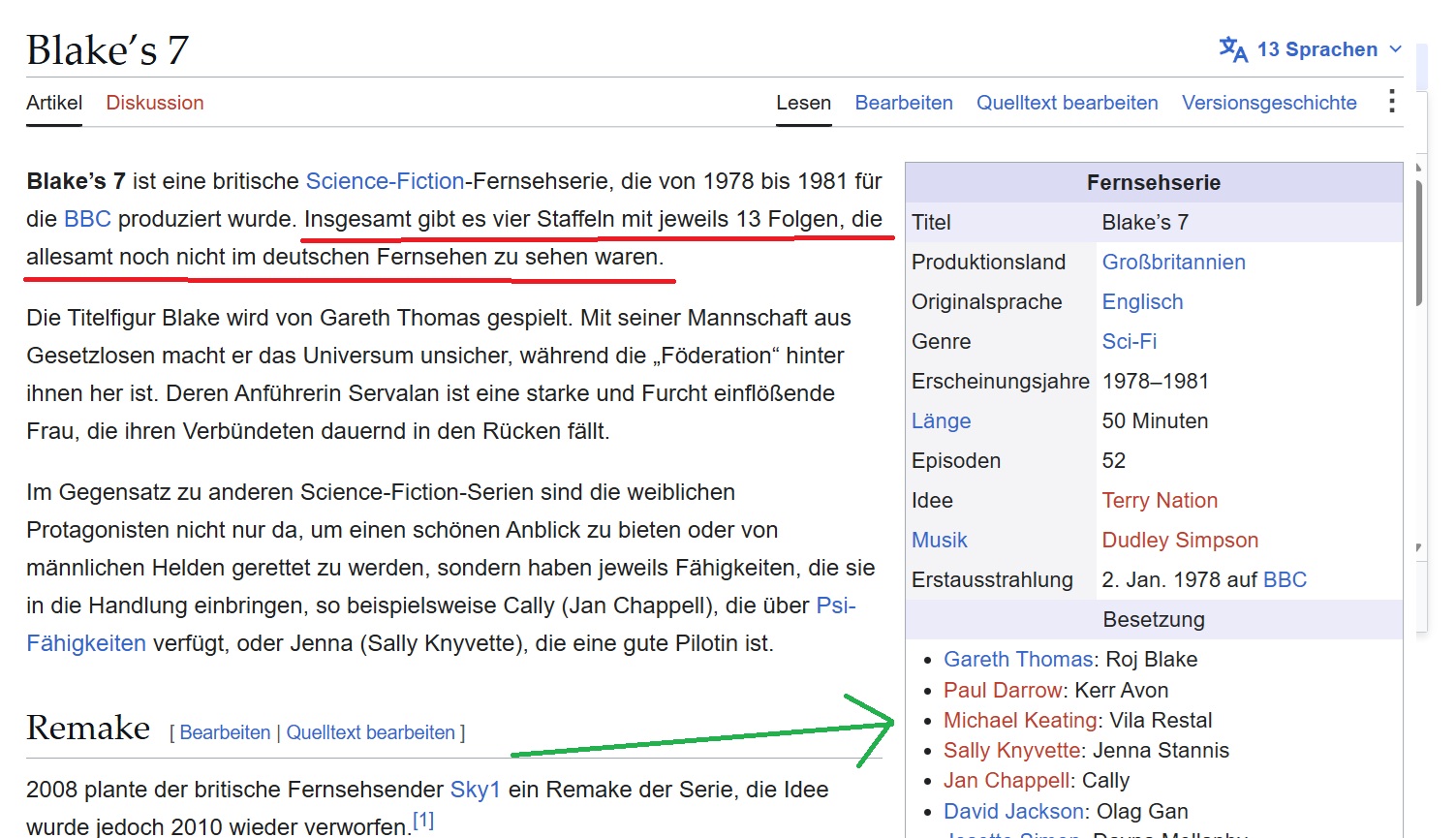Viewport: 1456px width, 838px height.
Task: Open Großbritannien link in infobox
Action: (x=1173, y=262)
